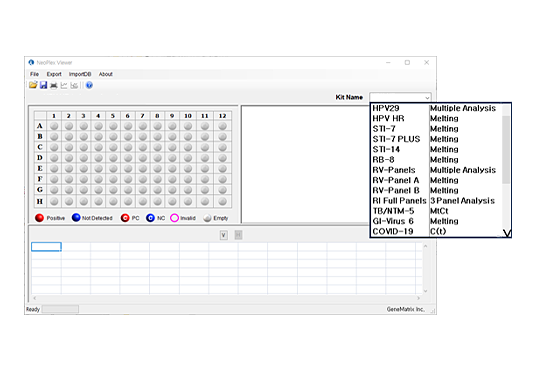This screenshot has height=370, width=536.
Task: Click the highlighted first results grid cell
Action: coord(46,247)
